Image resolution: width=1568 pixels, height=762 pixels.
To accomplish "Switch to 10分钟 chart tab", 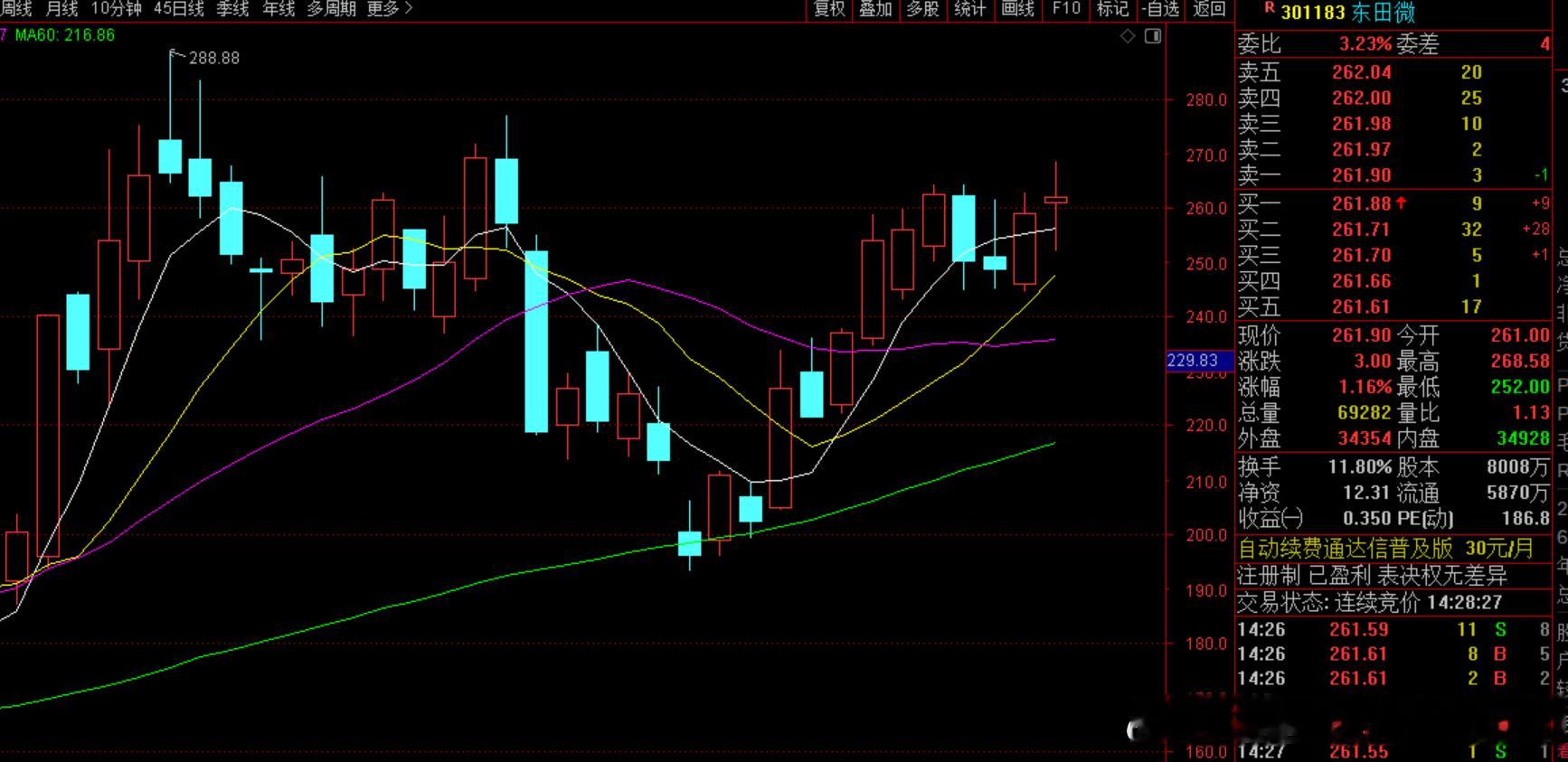I will [117, 9].
